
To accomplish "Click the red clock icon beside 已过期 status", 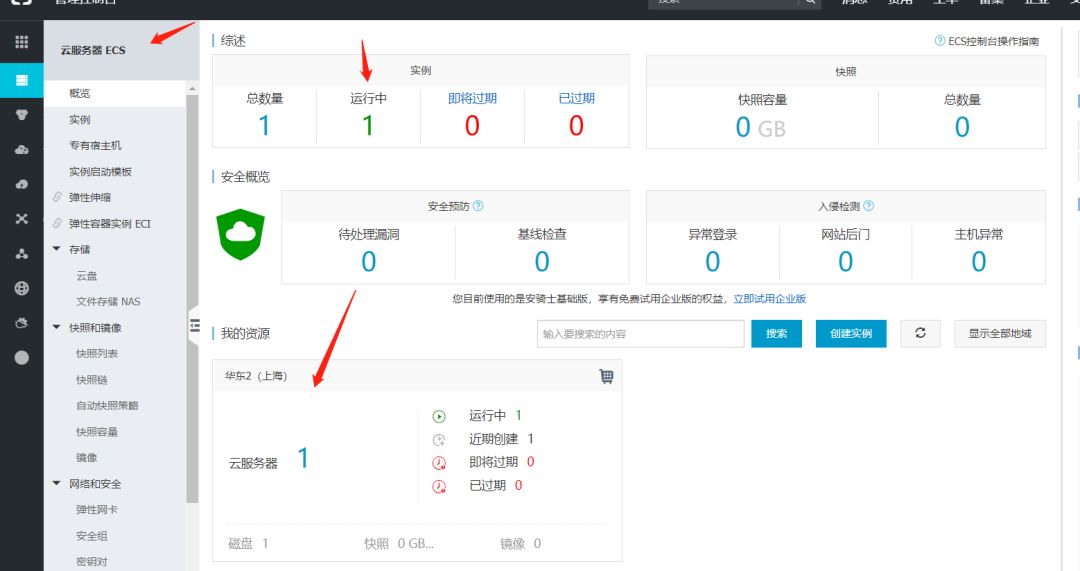I will point(439,486).
